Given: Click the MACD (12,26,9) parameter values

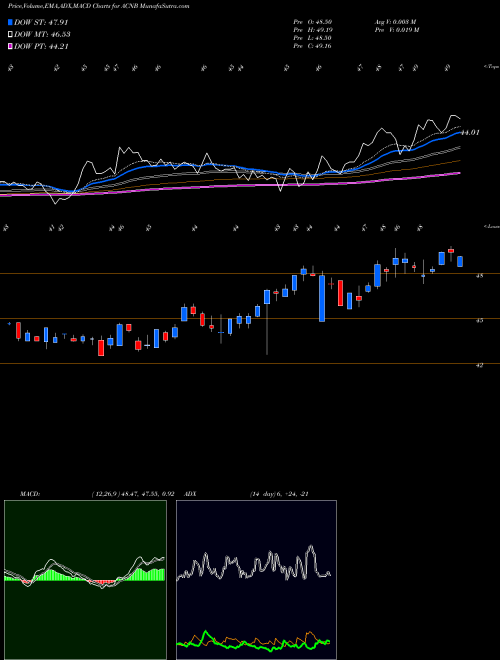Looking at the screenshot, I should (133, 494).
